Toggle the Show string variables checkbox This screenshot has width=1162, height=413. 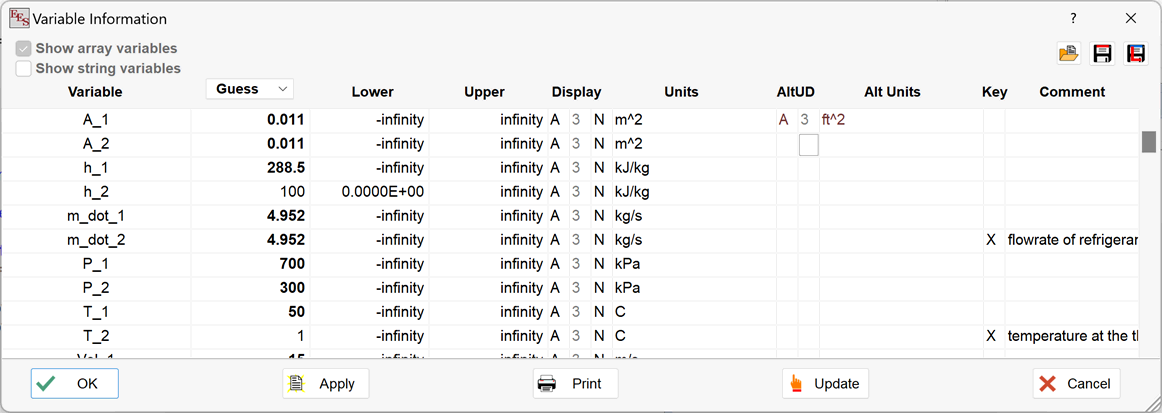point(24,69)
